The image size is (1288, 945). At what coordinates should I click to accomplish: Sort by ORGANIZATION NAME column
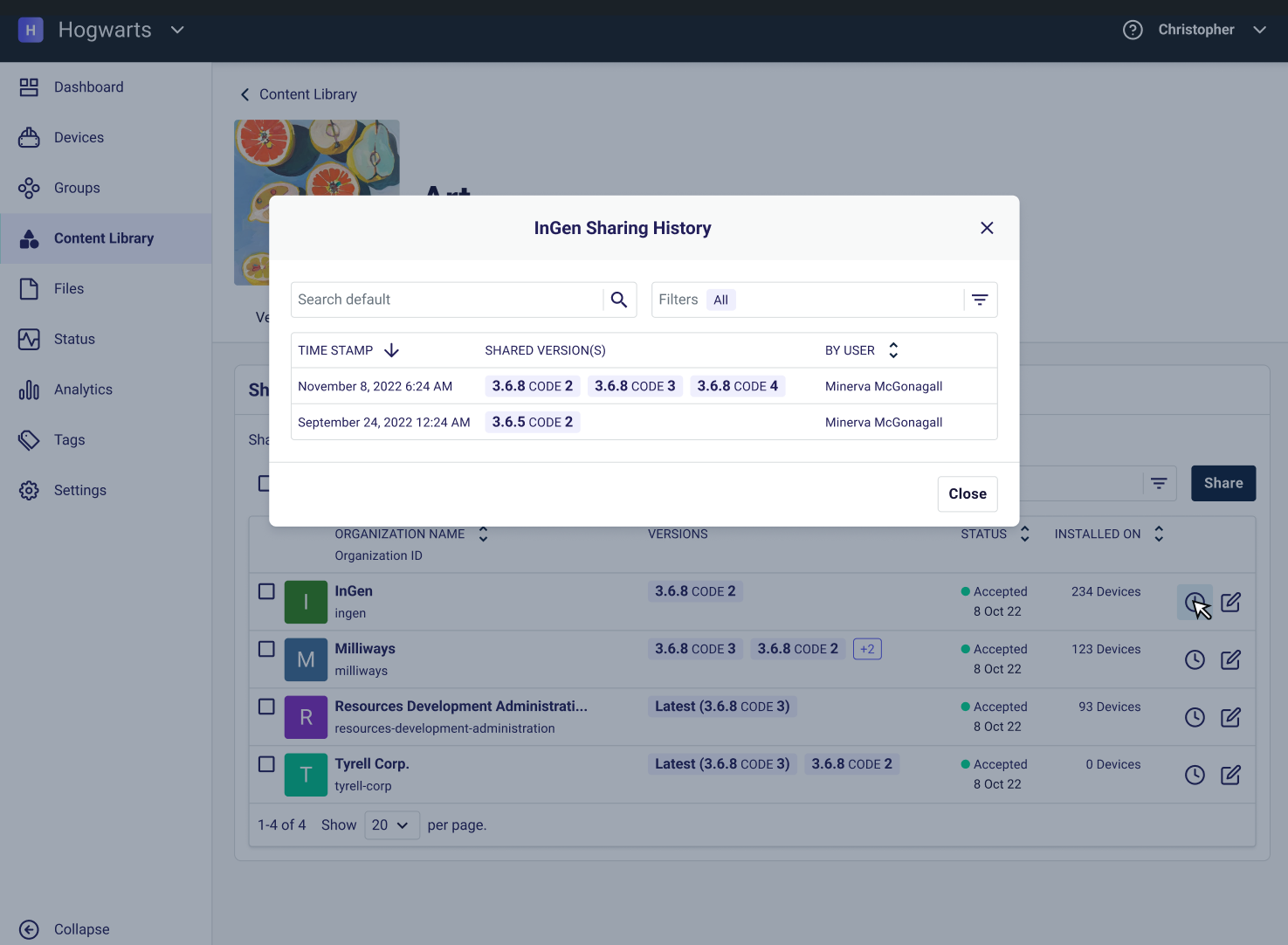(483, 534)
